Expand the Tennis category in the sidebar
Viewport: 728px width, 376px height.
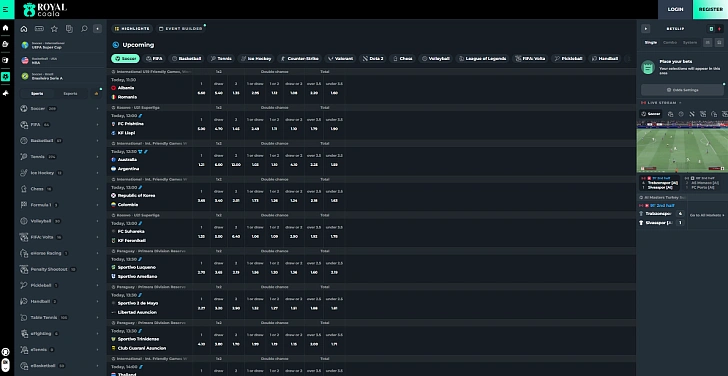(60, 157)
